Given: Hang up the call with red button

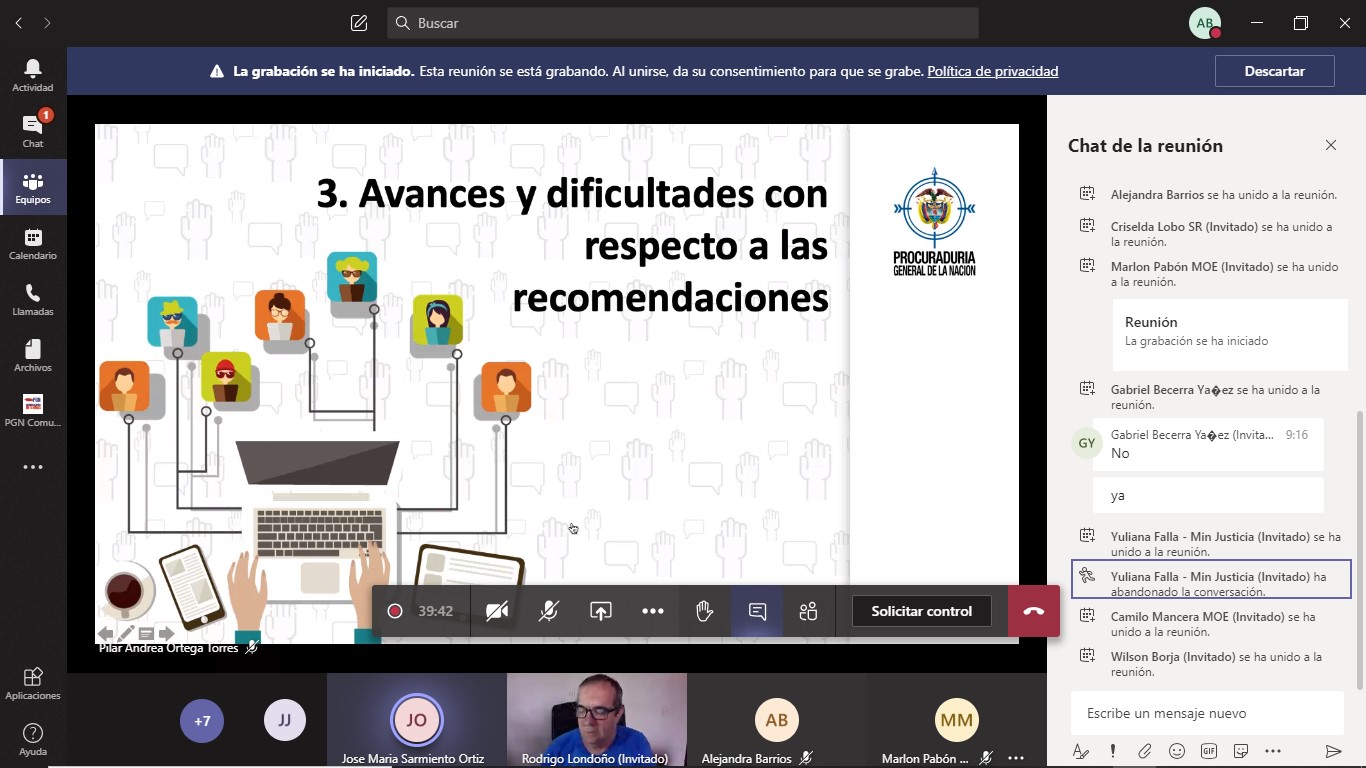Looking at the screenshot, I should (x=1034, y=611).
